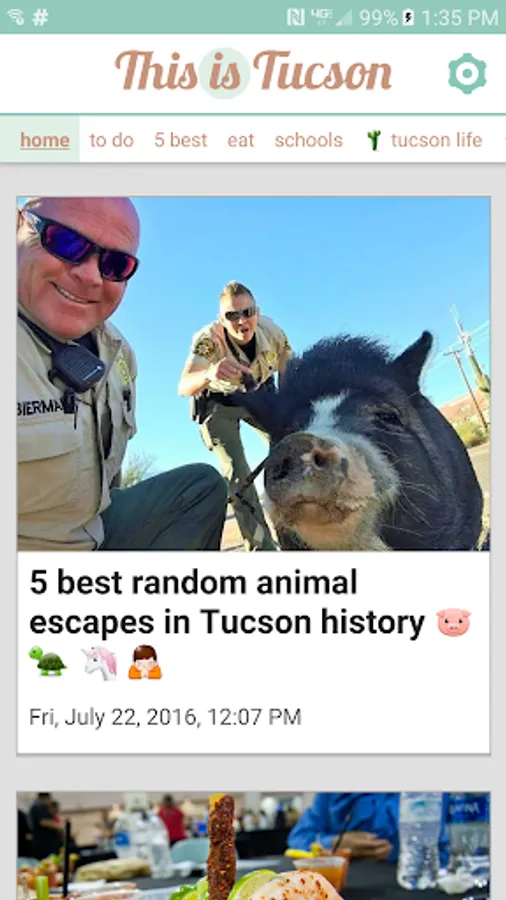Tap the battery charging icon

[x=408, y=18]
